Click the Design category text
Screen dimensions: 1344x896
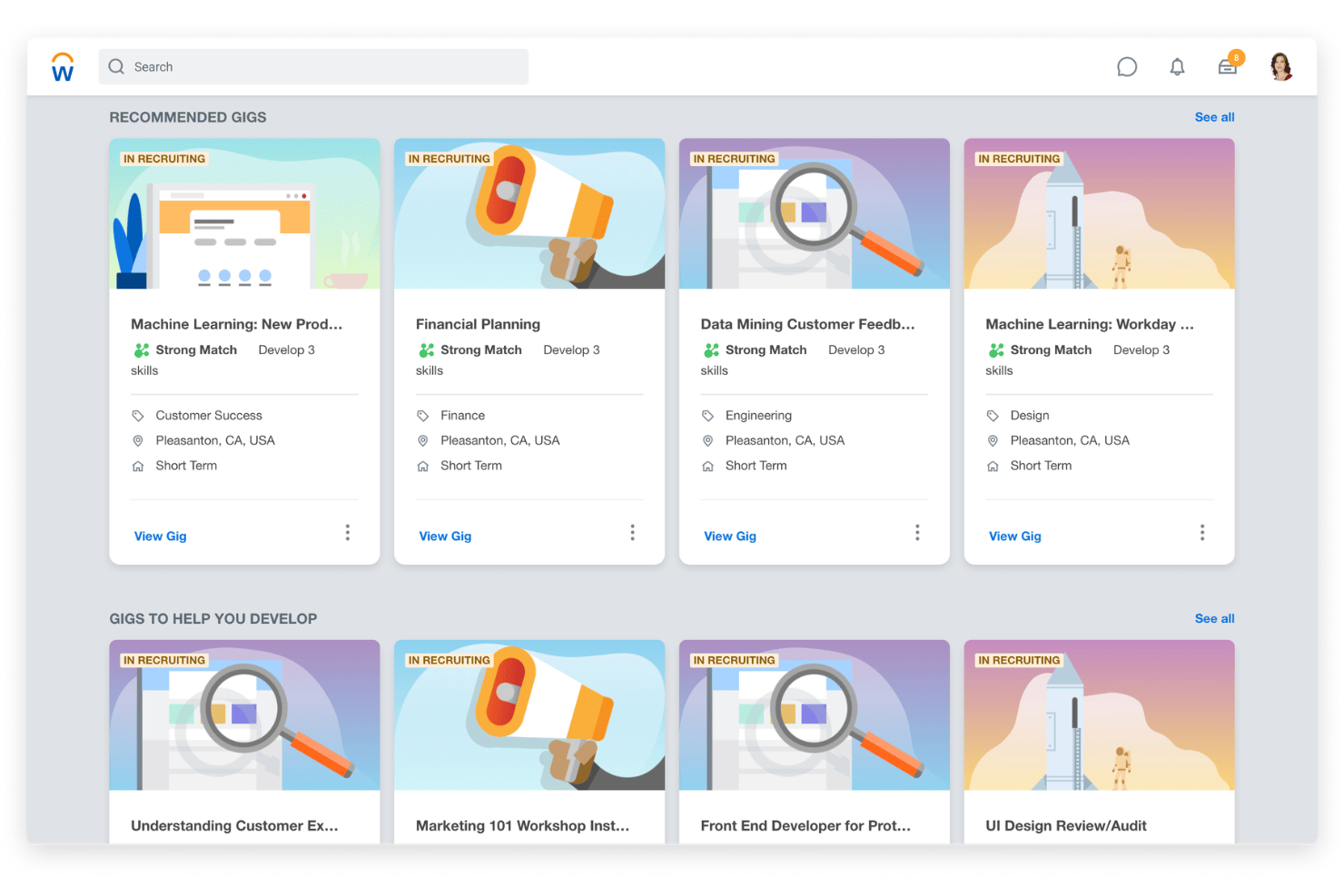1030,416
